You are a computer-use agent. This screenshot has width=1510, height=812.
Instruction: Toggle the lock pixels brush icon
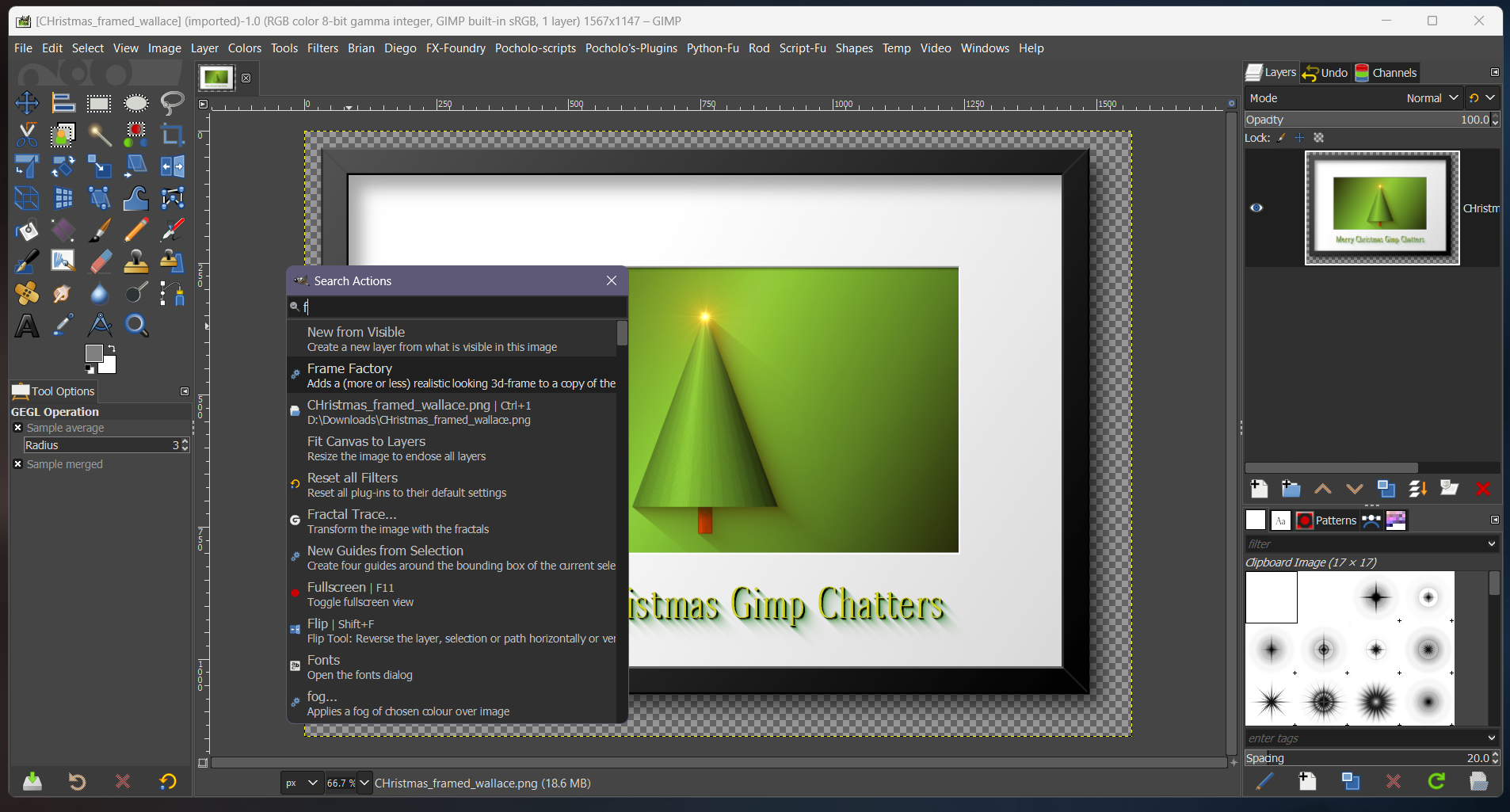tap(1282, 138)
